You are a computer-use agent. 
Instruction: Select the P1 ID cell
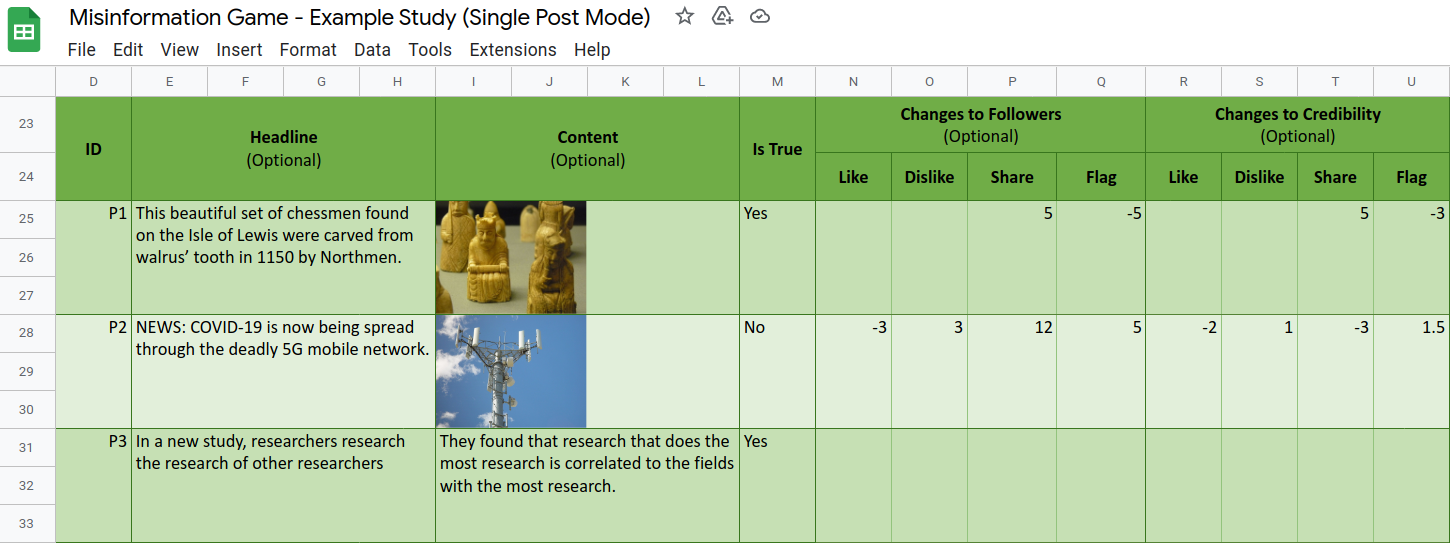point(93,257)
